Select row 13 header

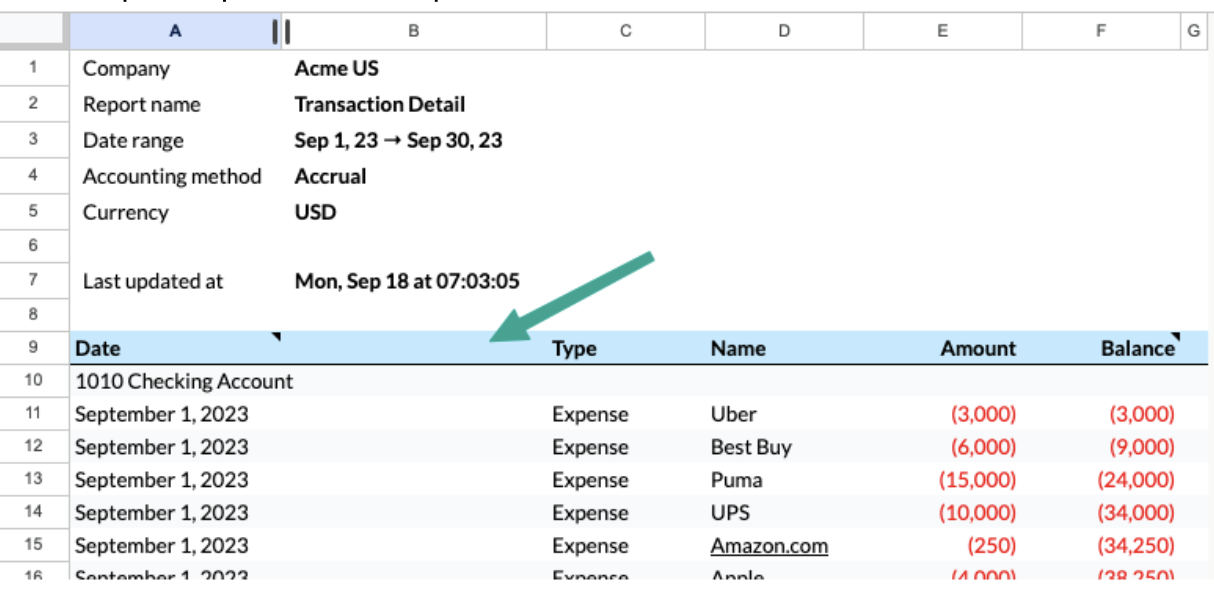(x=34, y=479)
